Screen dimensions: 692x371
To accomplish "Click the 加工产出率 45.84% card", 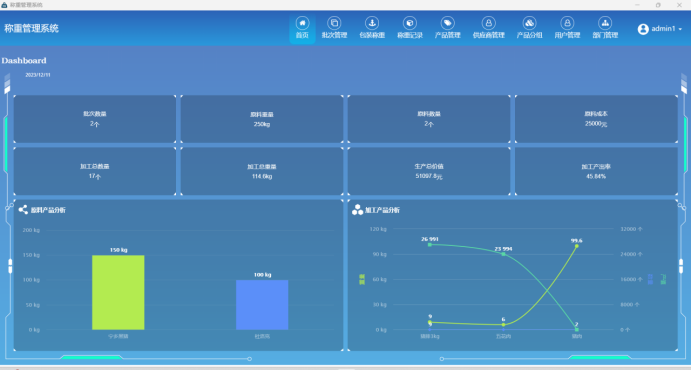I will (x=596, y=171).
